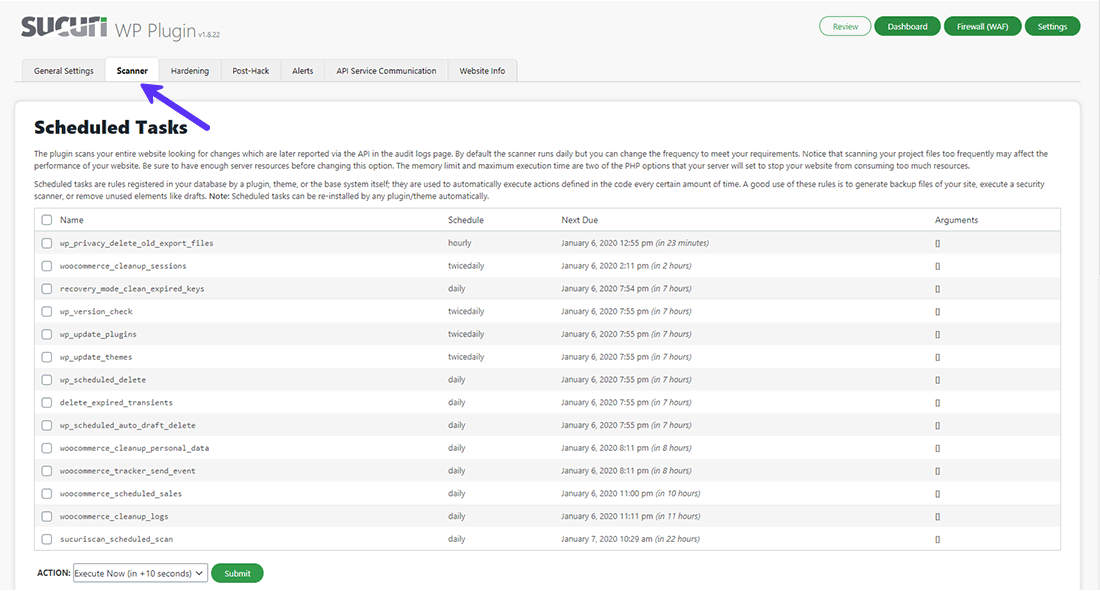Expand the Action dropdown menu
Viewport: 1100px width, 591px height.
click(x=140, y=573)
